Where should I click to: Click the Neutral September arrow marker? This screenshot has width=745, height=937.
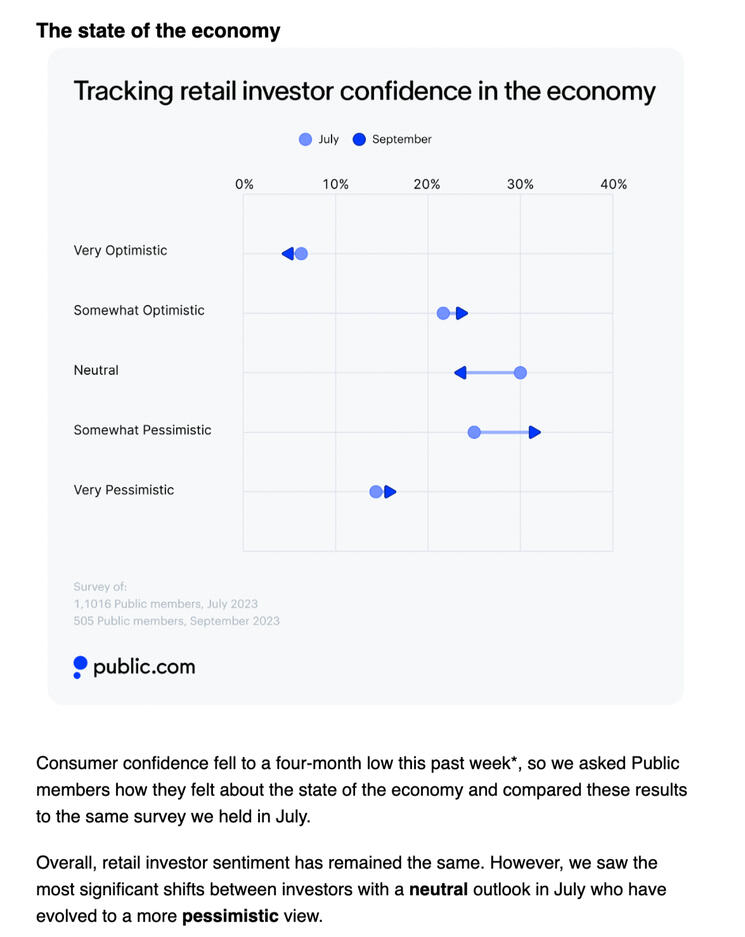[x=460, y=373]
